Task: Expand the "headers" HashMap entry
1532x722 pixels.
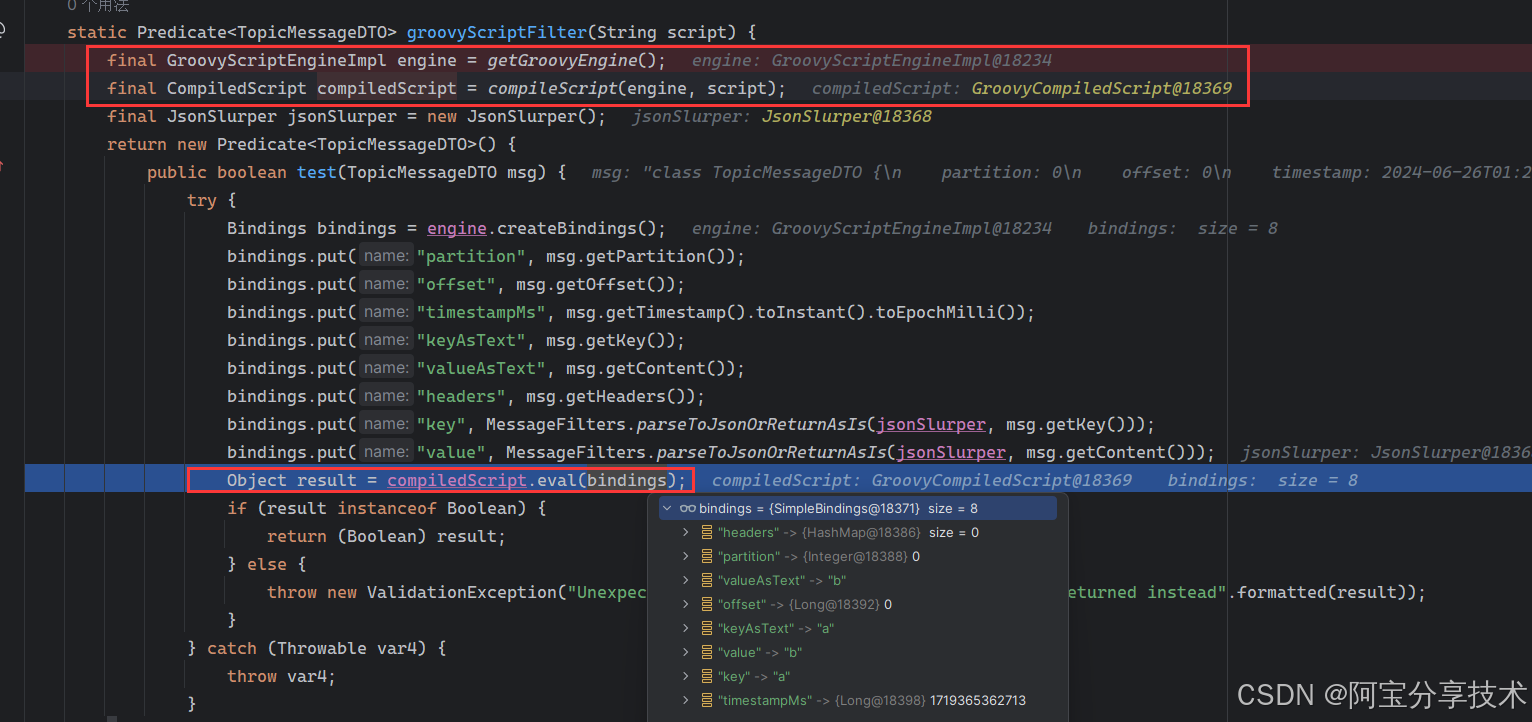Action: coord(686,533)
